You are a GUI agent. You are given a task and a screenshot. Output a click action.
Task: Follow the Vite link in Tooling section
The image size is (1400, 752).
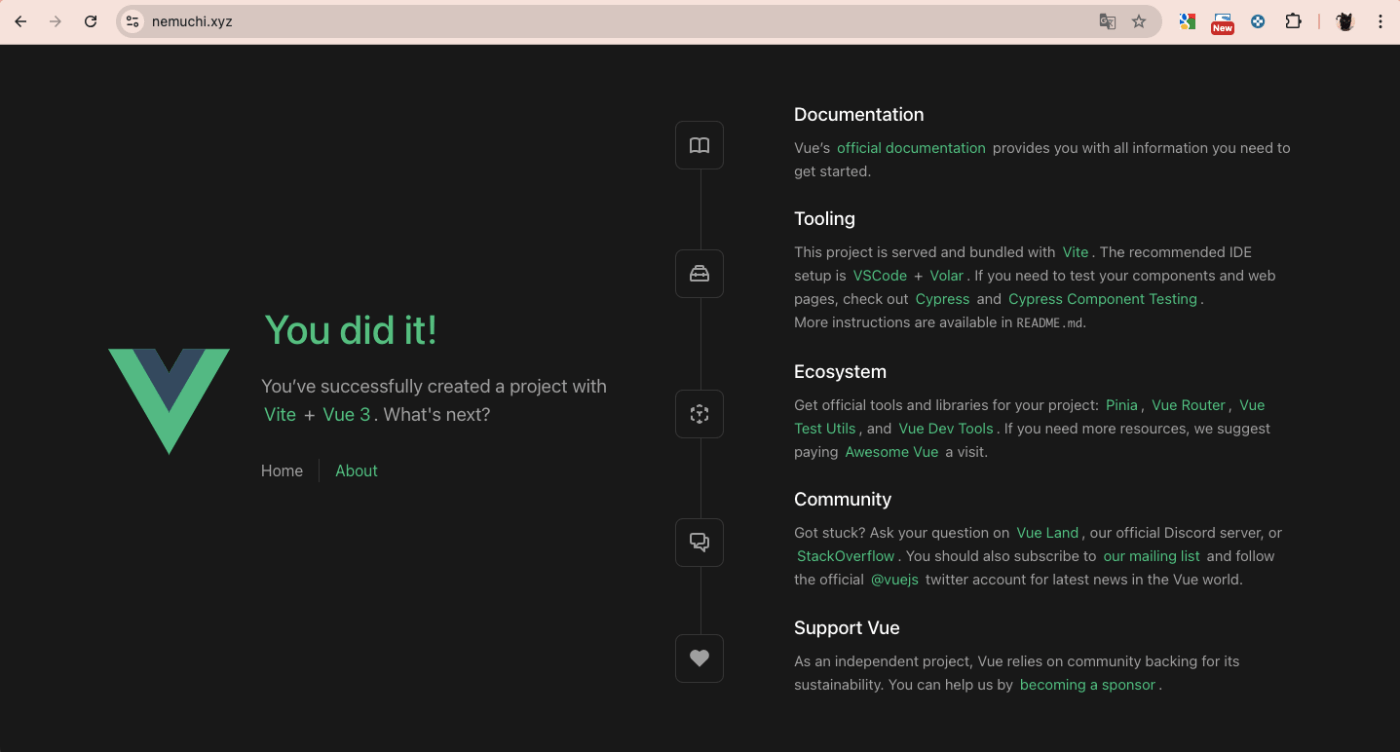coord(1075,252)
